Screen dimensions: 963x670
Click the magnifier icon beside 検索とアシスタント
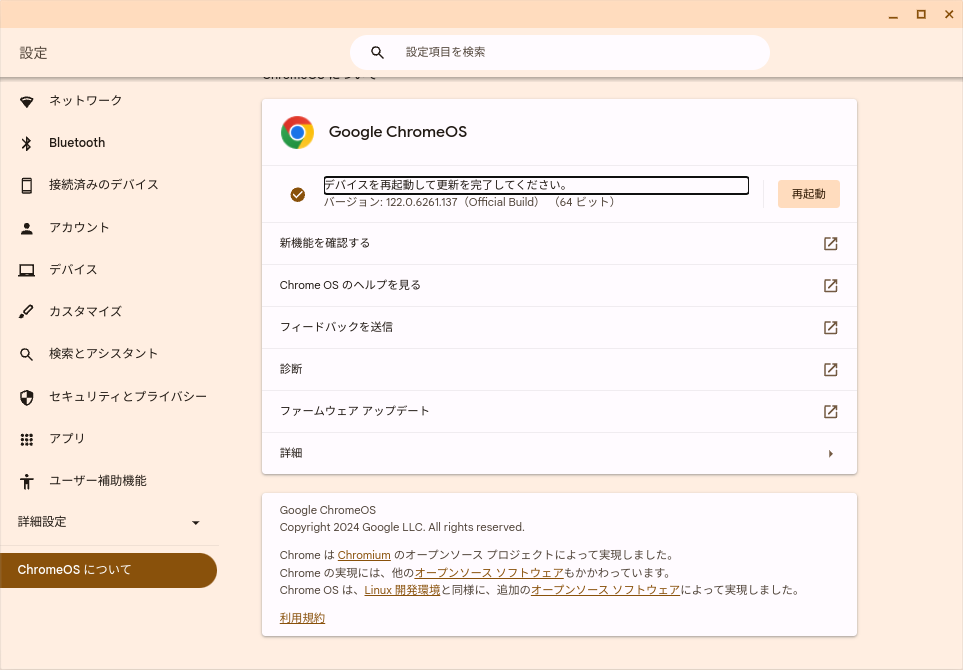(26, 354)
